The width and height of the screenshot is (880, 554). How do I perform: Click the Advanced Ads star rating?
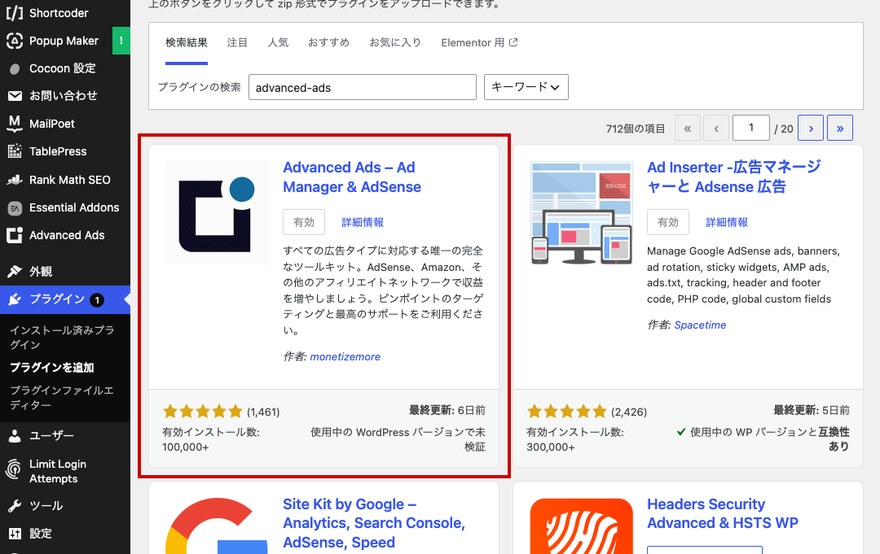click(x=203, y=411)
